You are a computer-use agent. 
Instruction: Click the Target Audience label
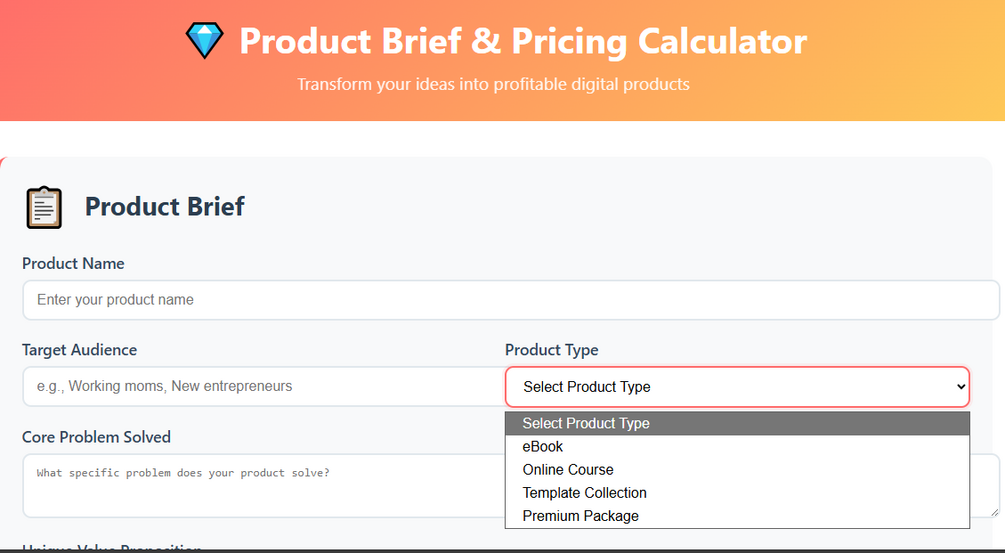pyautogui.click(x=79, y=350)
